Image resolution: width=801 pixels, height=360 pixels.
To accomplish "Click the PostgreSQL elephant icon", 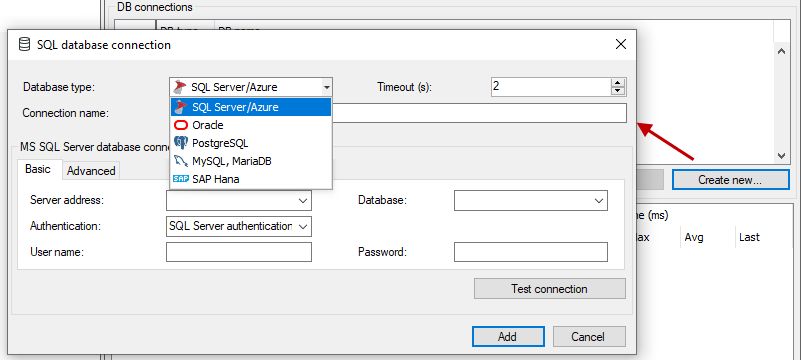I will coord(181,143).
